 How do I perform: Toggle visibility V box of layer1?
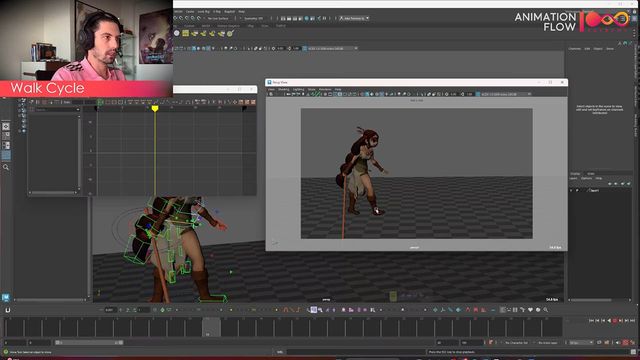point(571,191)
